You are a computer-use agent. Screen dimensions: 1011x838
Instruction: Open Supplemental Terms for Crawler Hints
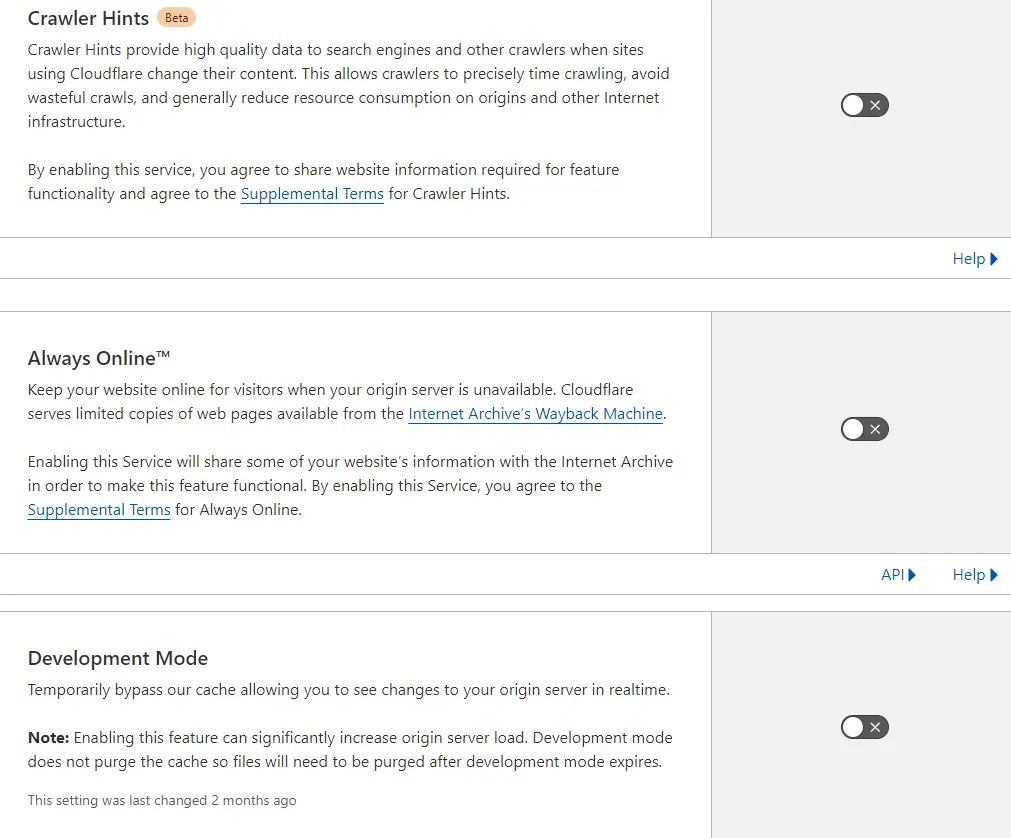click(x=312, y=193)
